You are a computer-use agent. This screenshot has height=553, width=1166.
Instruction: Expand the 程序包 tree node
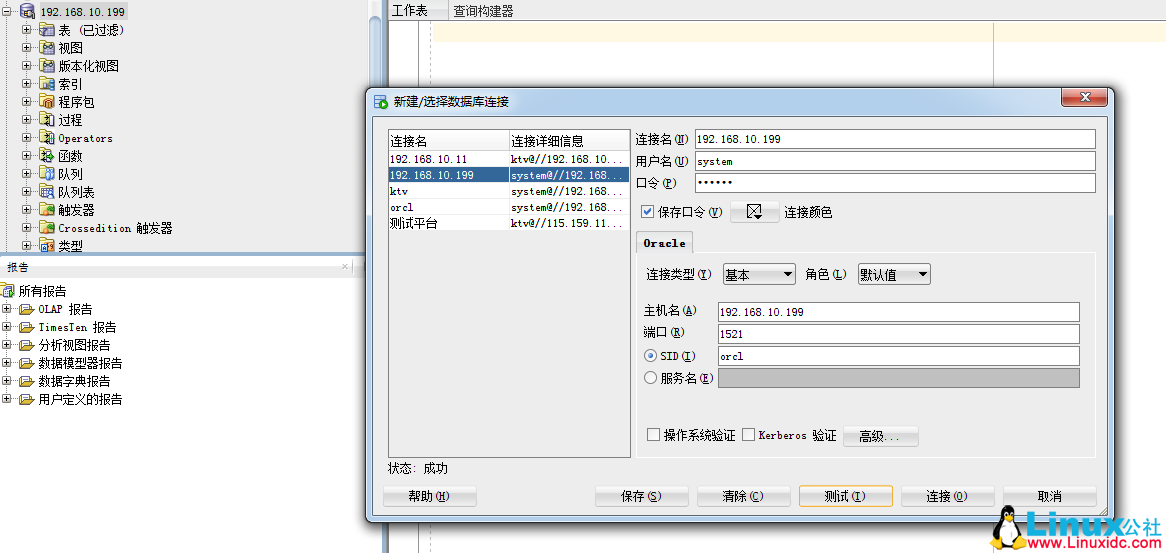27,102
